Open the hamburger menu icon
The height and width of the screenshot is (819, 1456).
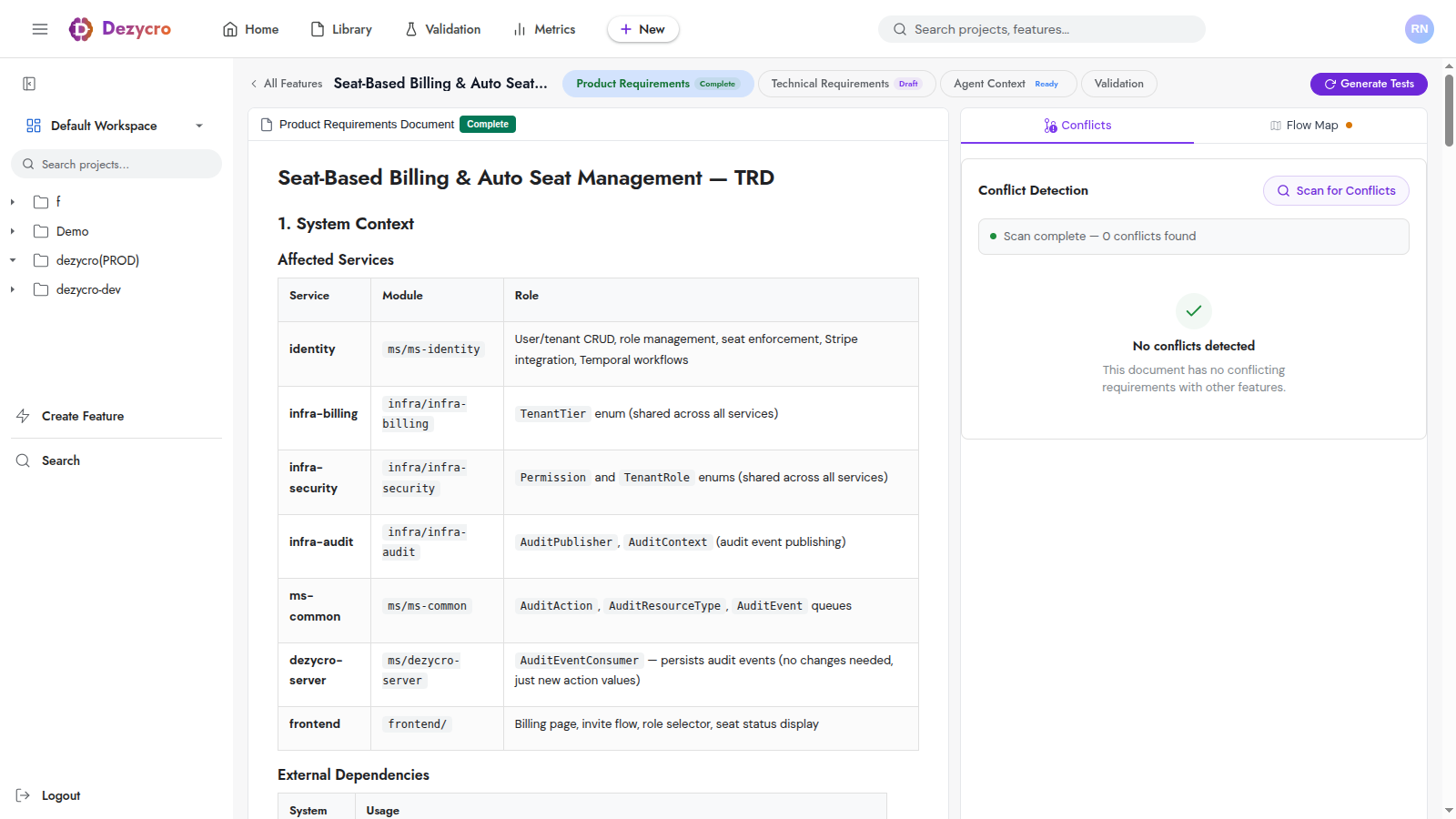pyautogui.click(x=40, y=29)
